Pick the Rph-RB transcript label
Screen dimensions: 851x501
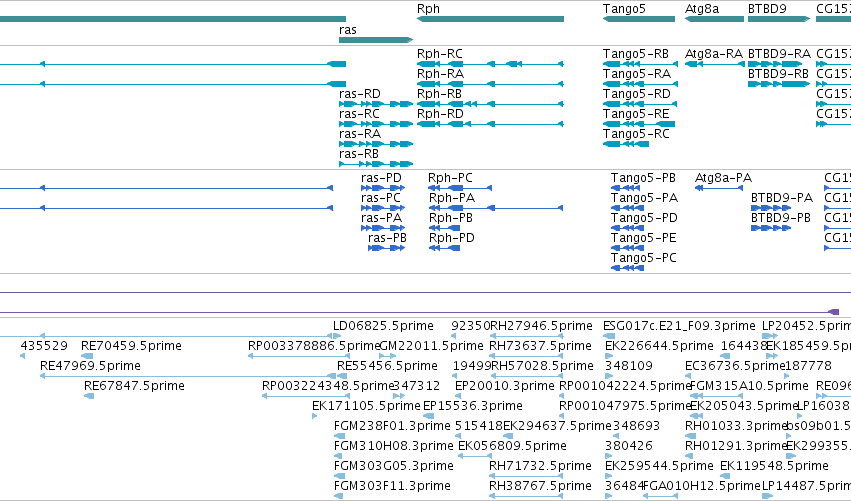point(439,94)
